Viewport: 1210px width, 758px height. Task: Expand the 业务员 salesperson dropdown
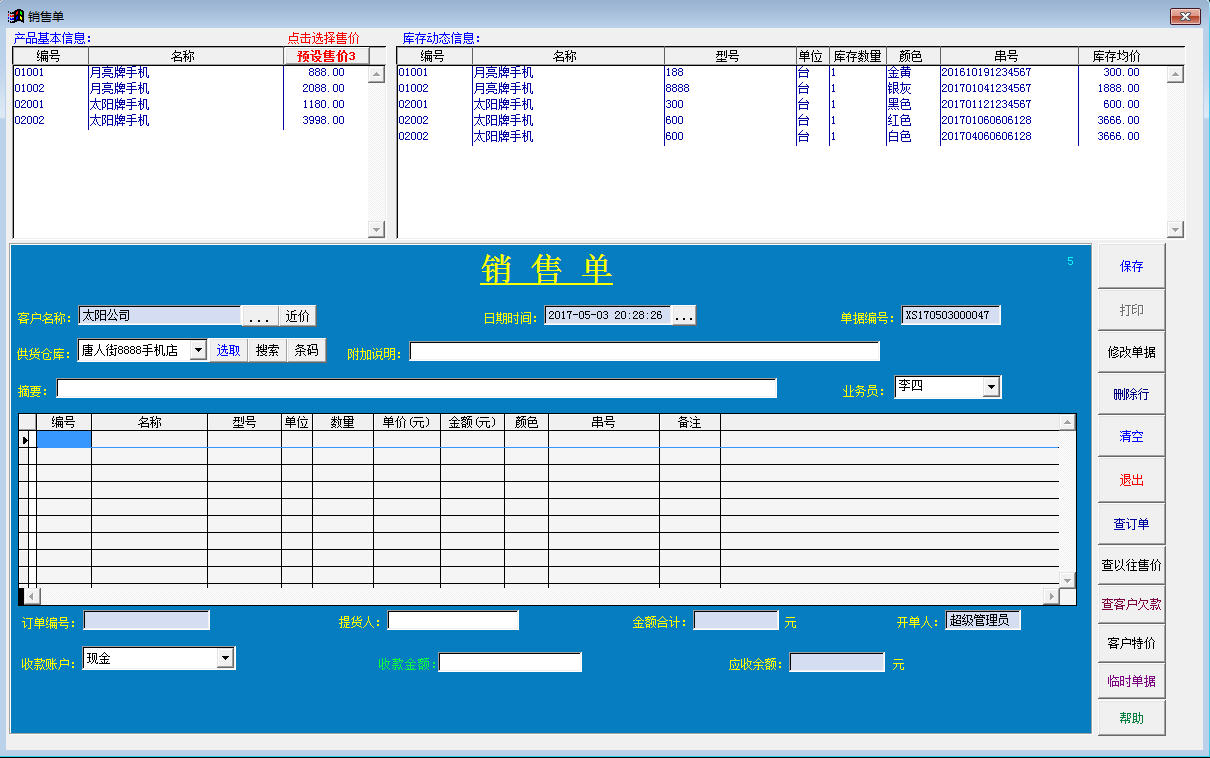(991, 387)
